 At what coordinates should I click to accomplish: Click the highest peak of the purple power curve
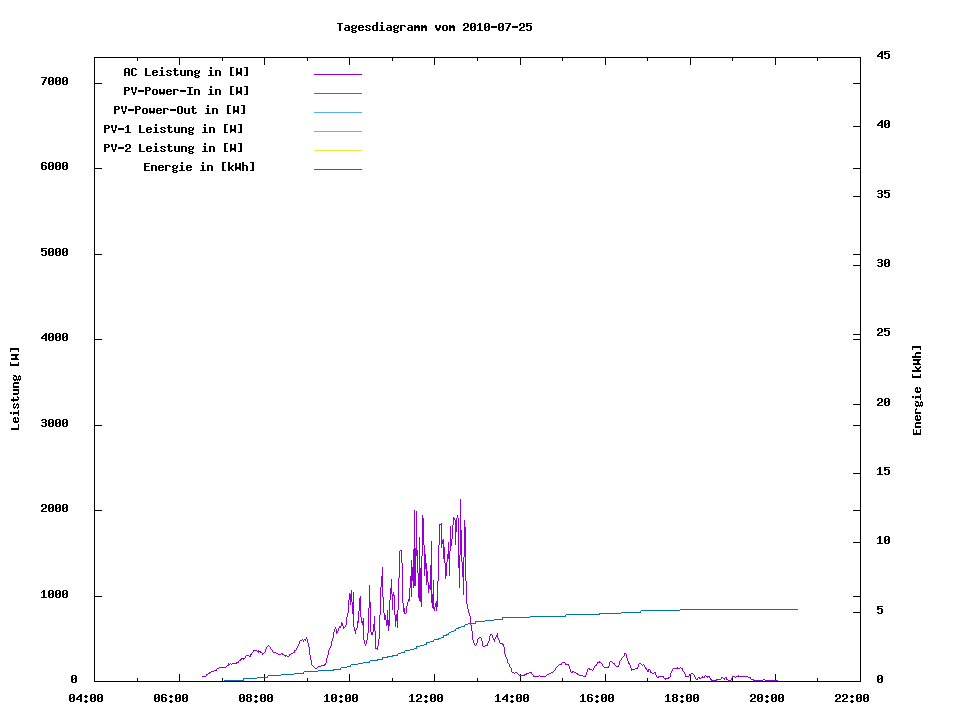(460, 501)
